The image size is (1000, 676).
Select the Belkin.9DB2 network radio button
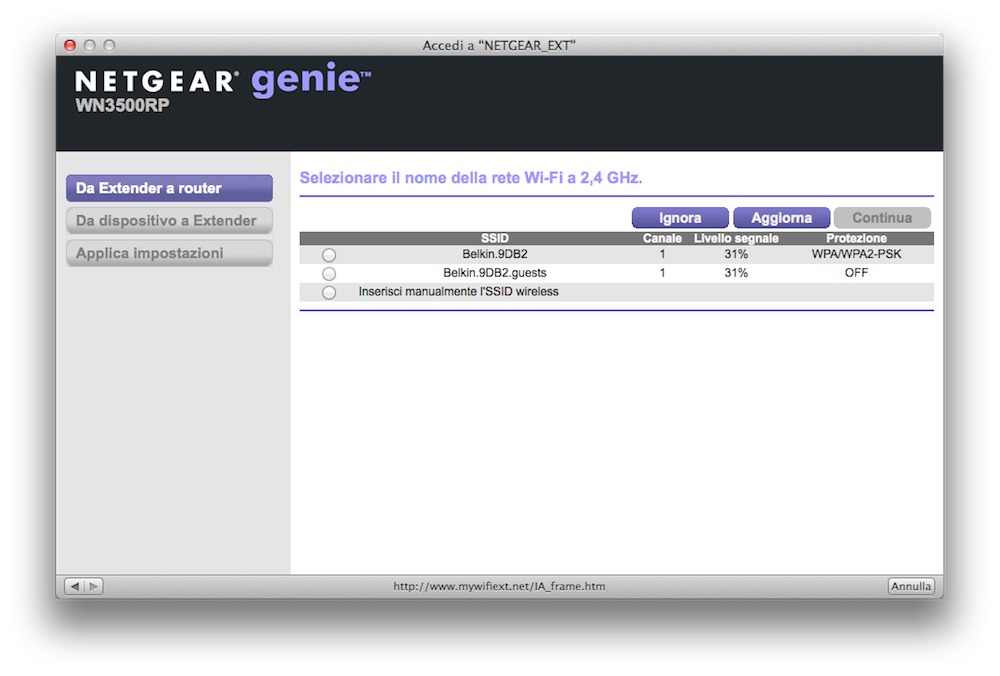329,255
